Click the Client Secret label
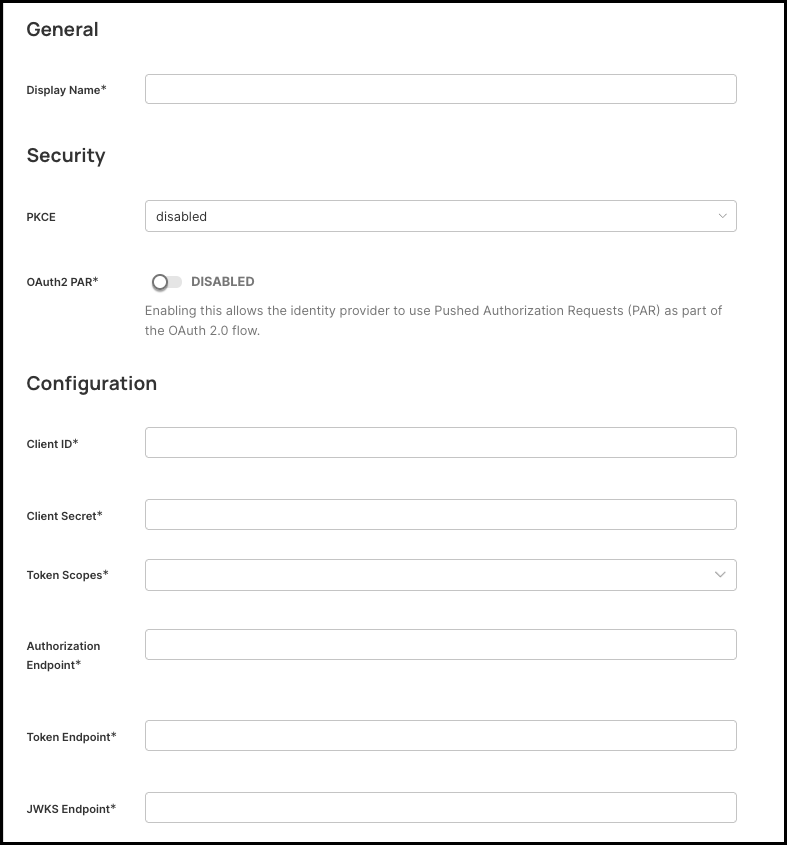 (64, 516)
